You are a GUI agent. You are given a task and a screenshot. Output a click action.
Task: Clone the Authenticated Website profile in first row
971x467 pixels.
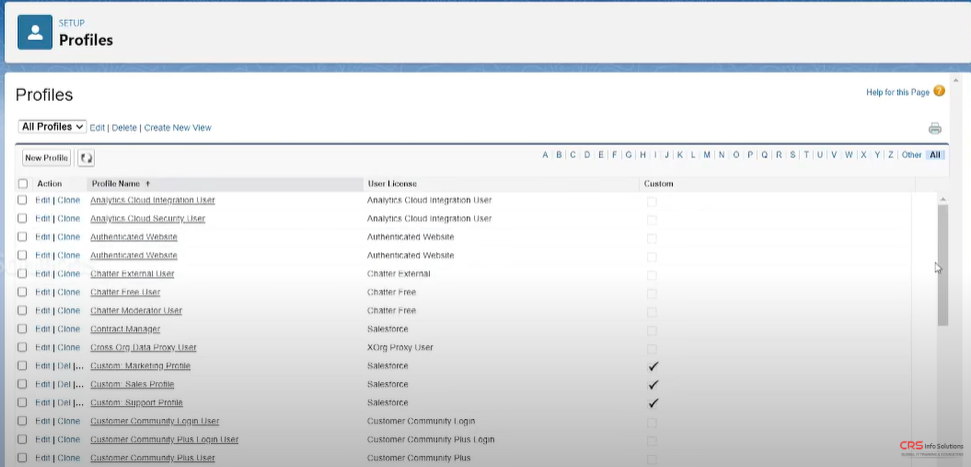pos(68,237)
